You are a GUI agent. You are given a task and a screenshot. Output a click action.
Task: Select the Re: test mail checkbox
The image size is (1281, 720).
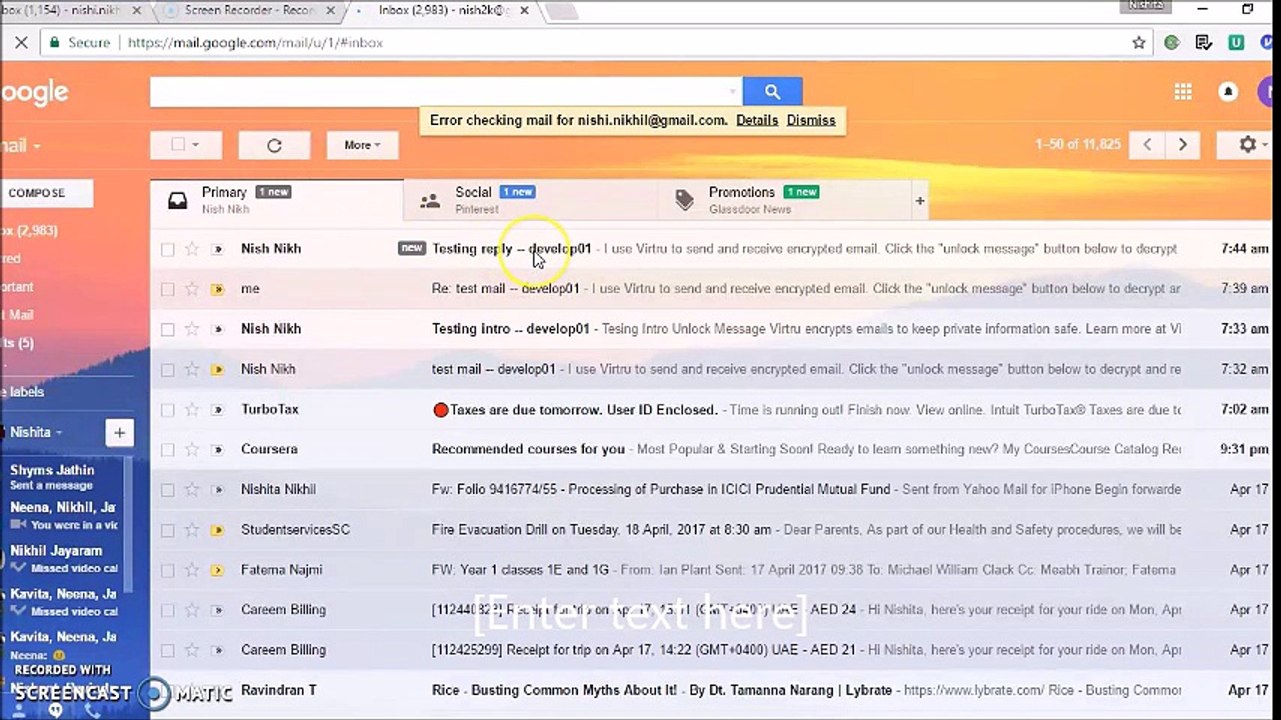click(167, 289)
